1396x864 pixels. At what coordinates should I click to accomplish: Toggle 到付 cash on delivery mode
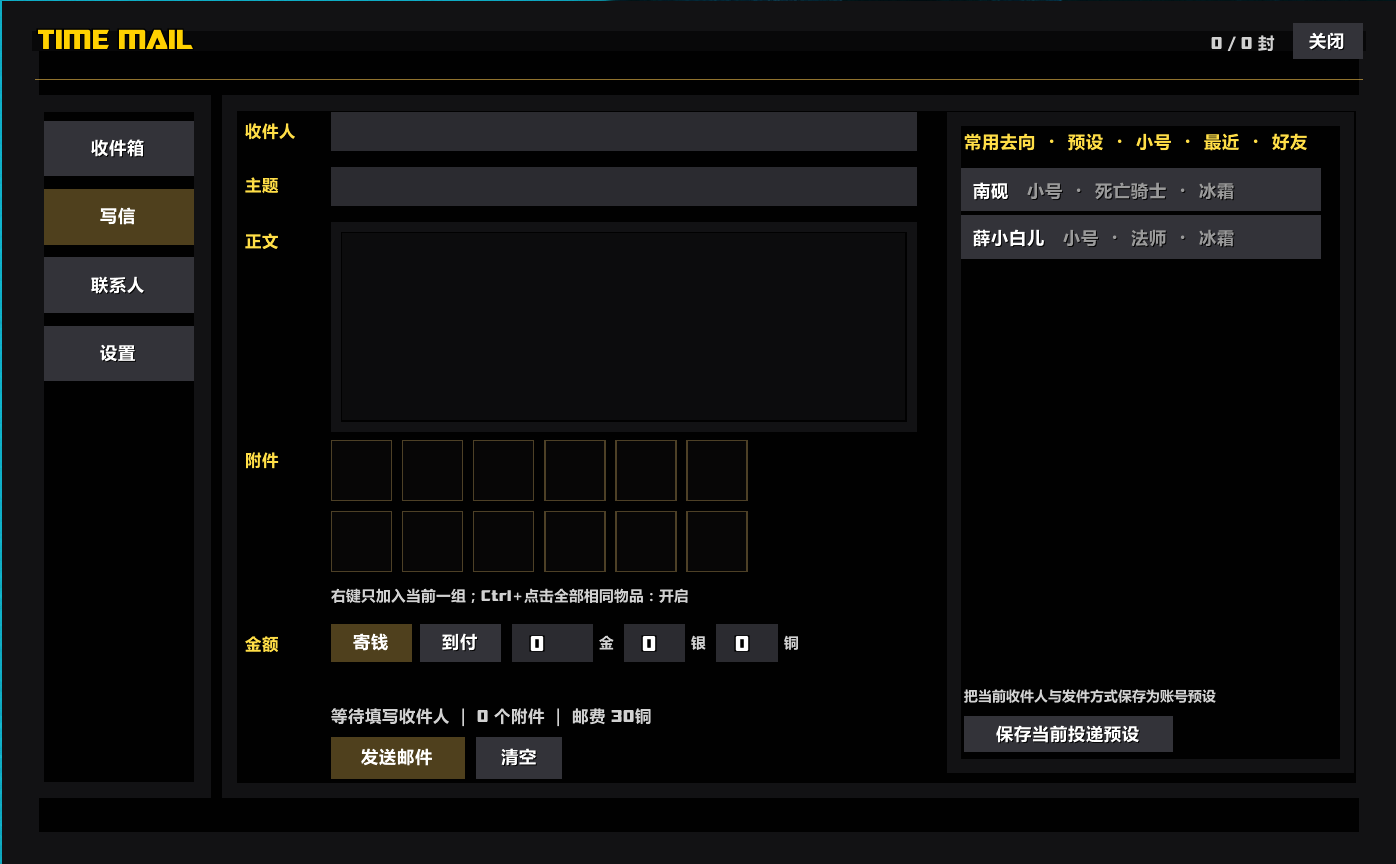point(460,643)
